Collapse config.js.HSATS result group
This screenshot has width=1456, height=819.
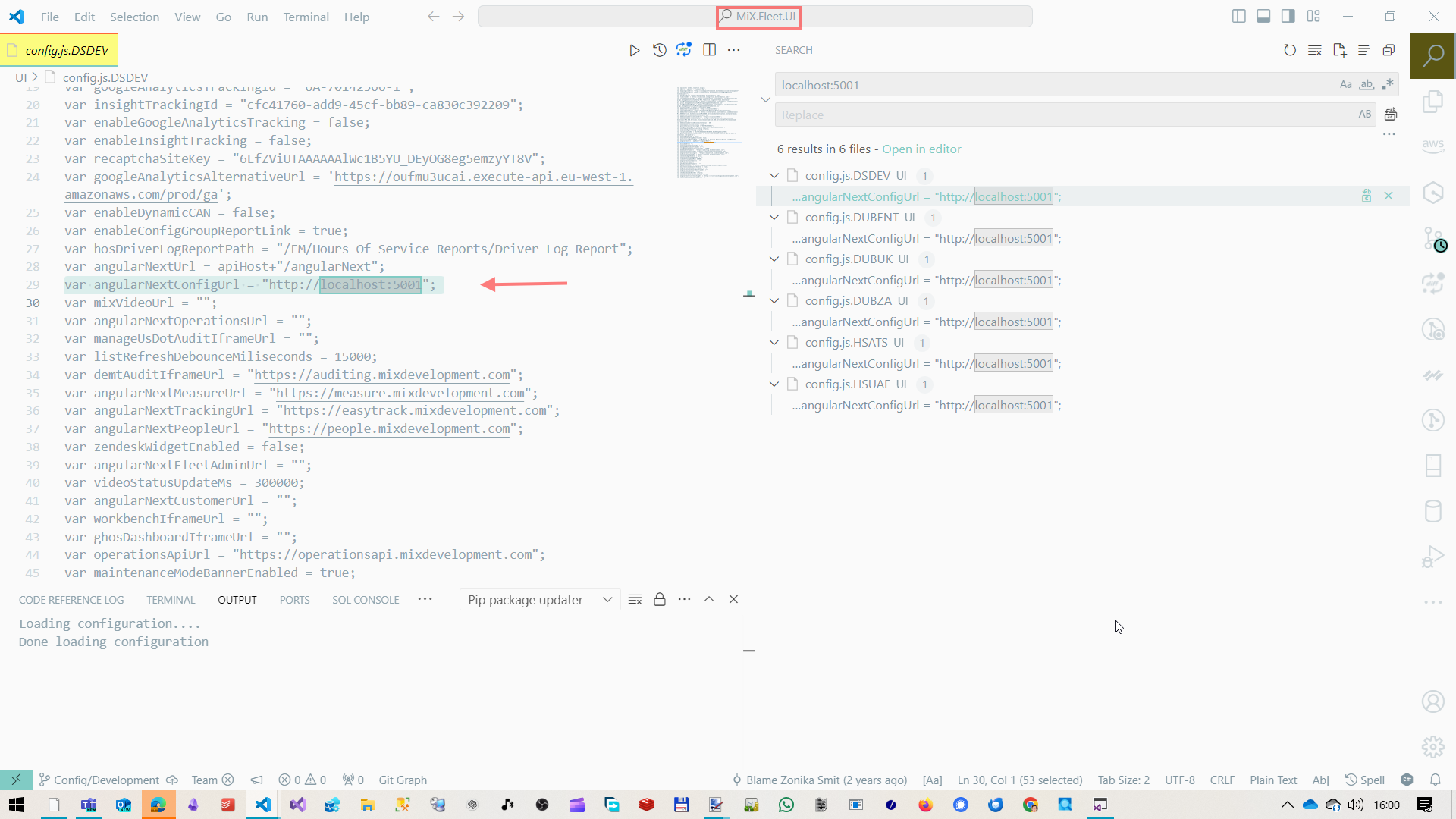[x=774, y=343]
